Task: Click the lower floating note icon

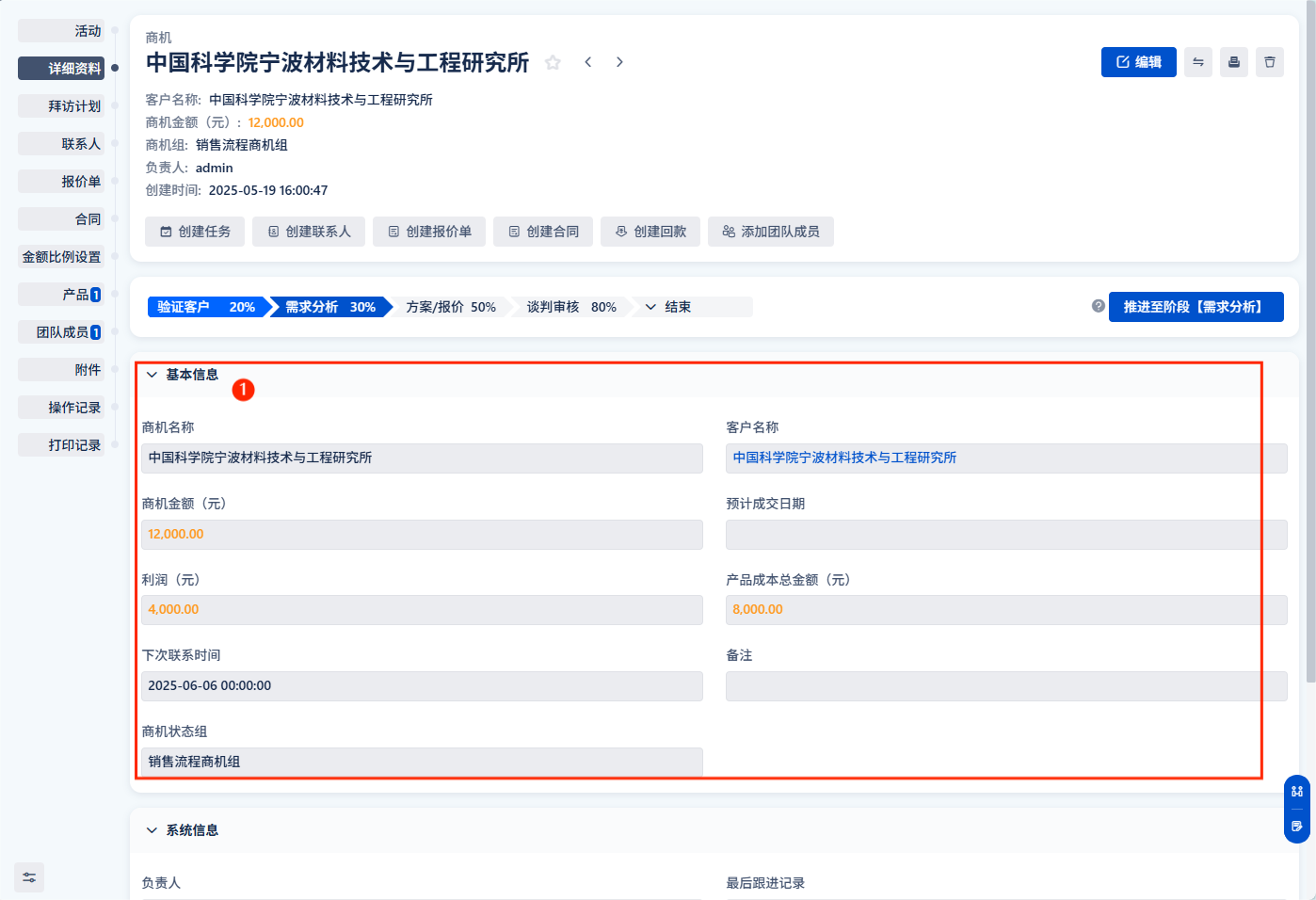Action: pos(1297,827)
